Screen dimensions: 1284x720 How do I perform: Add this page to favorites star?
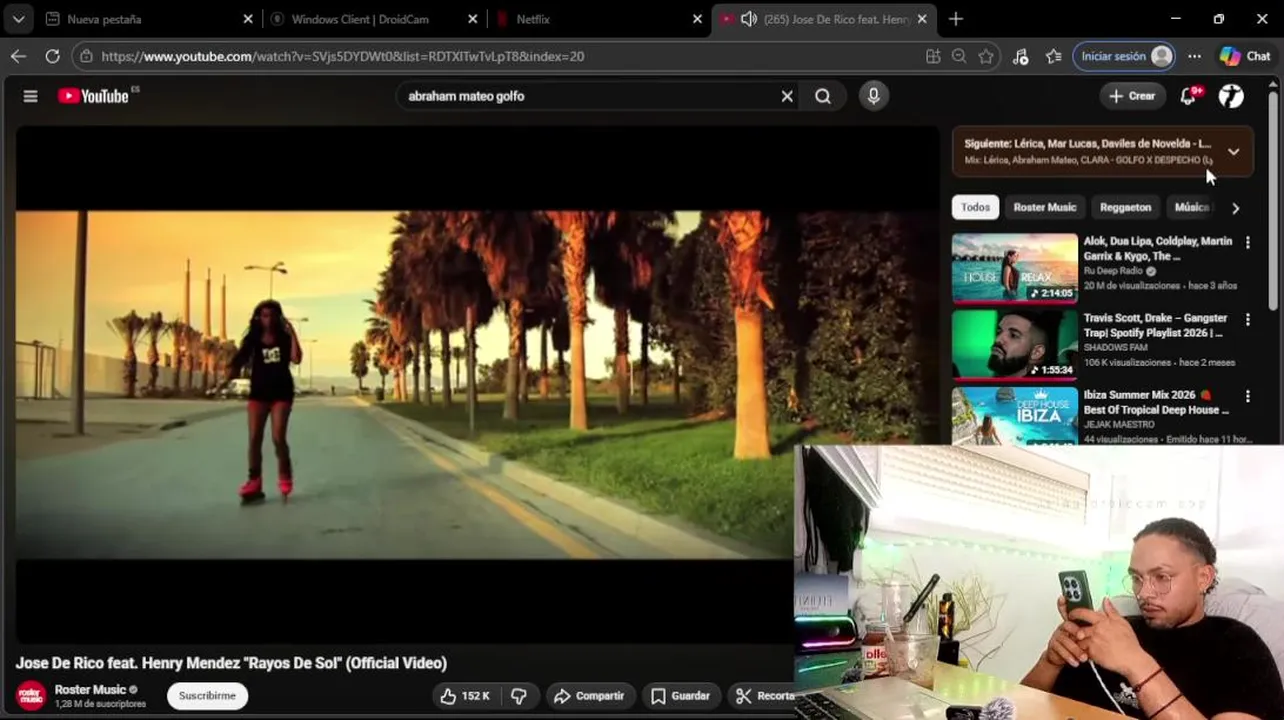click(x=986, y=56)
